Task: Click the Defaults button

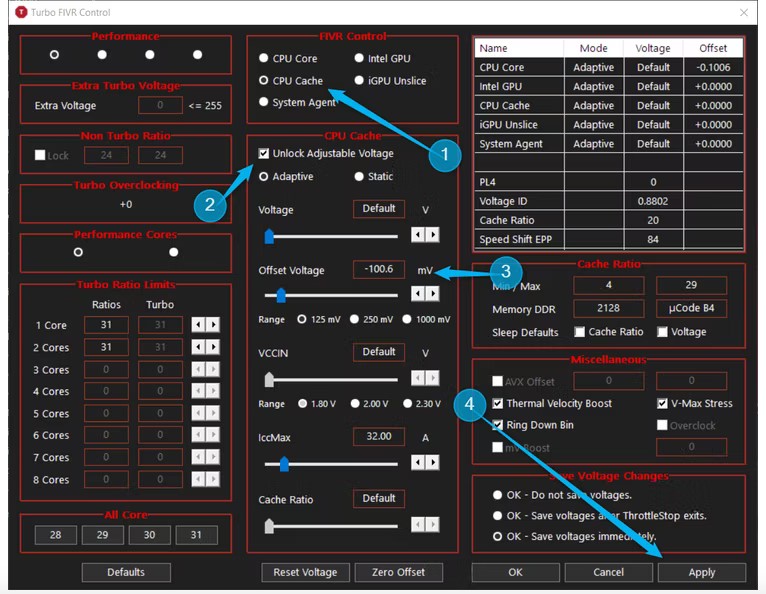Action: coord(126,573)
